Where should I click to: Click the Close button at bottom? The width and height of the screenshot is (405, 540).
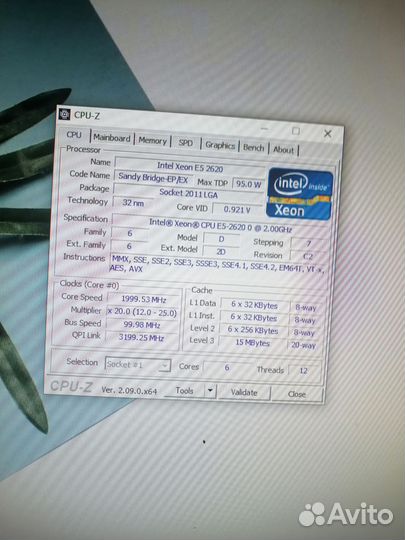[297, 394]
